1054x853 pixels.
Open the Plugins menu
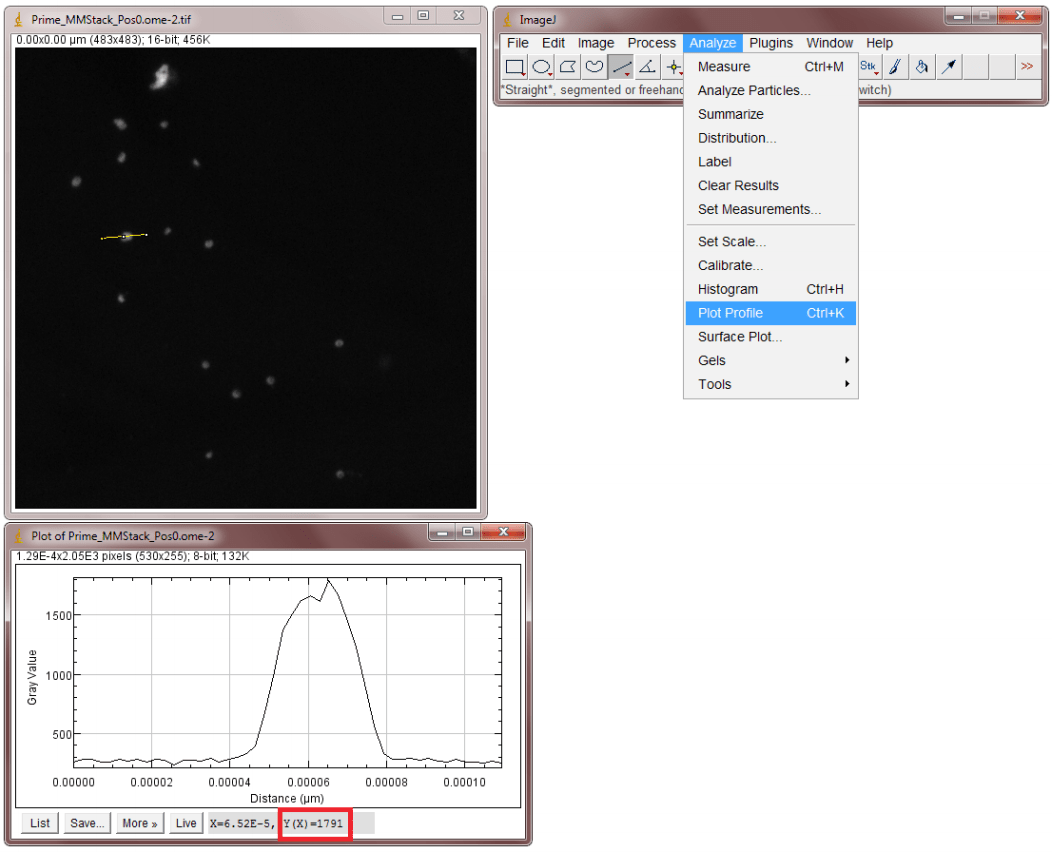click(x=771, y=43)
